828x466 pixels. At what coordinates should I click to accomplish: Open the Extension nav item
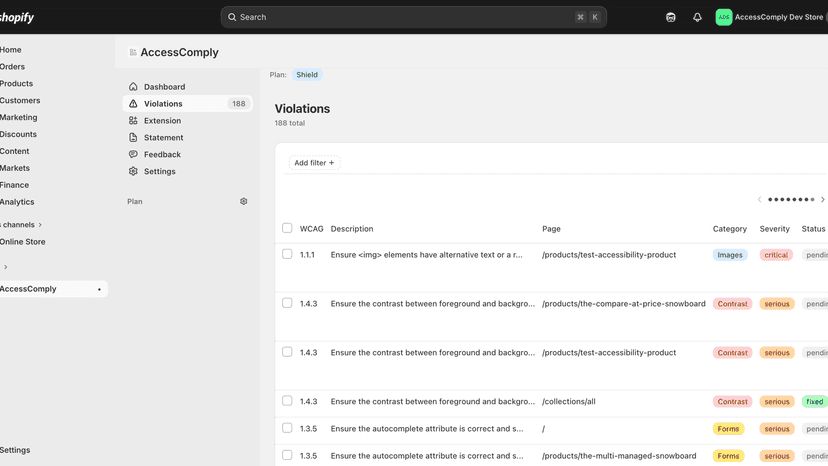click(187, 120)
